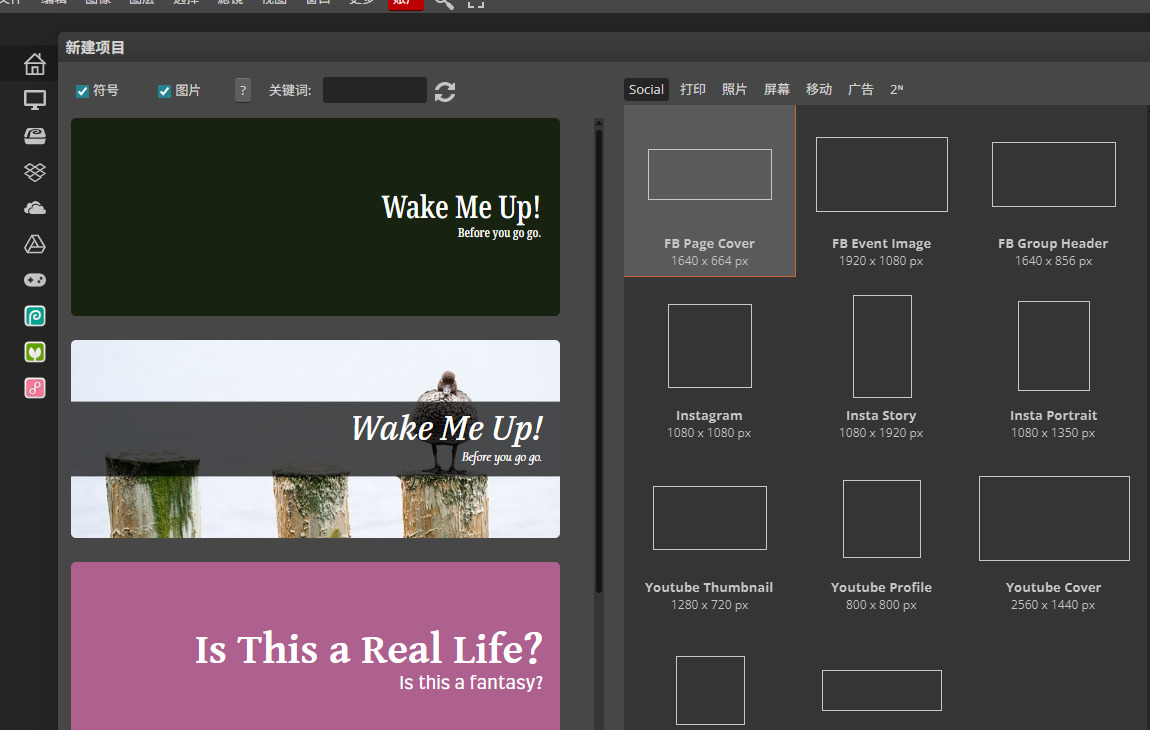The image size is (1150, 730).
Task: Open the 照片 presets tab
Action: coord(734,89)
